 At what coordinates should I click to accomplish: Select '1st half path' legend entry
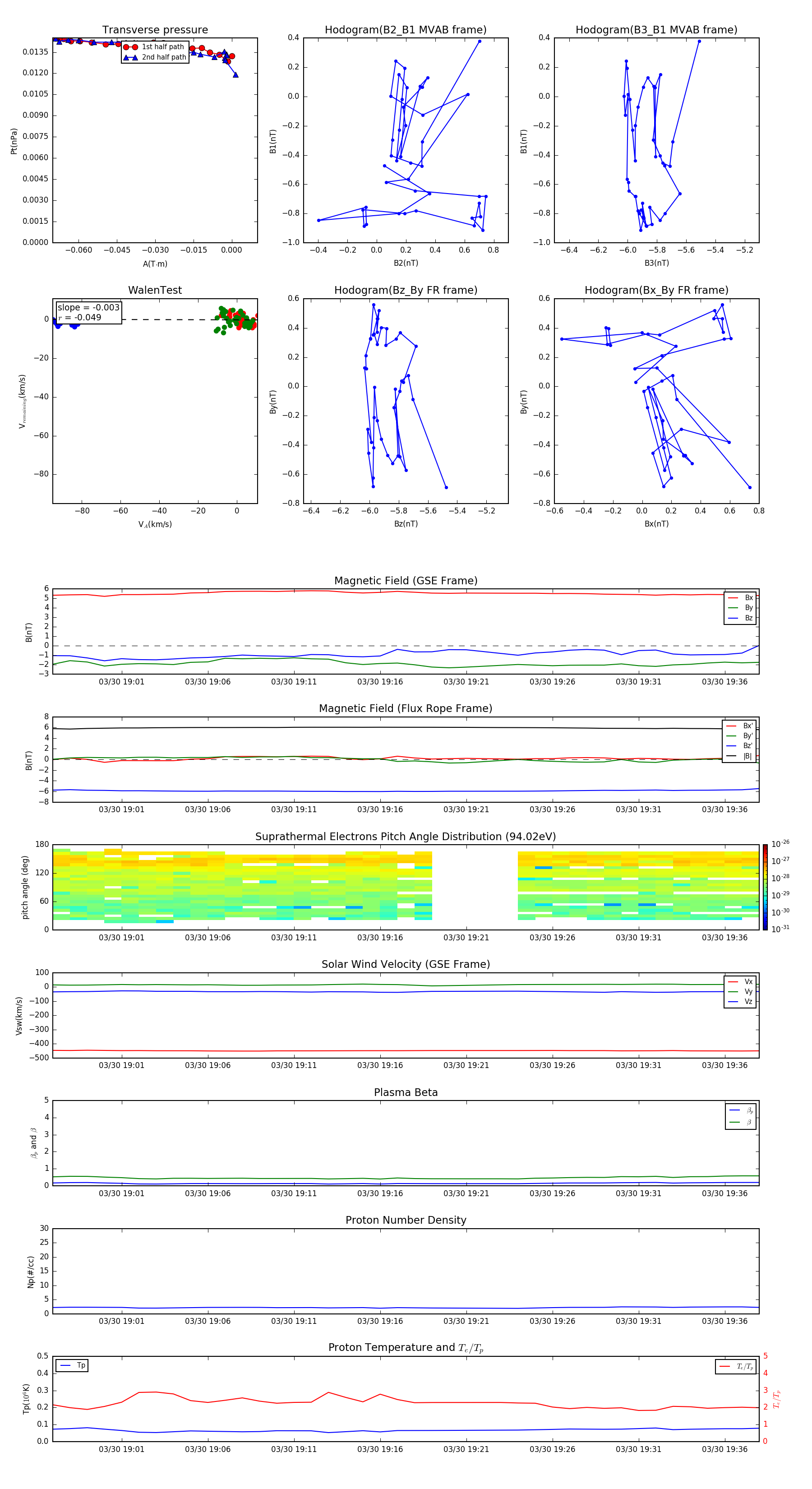pyautogui.click(x=155, y=47)
